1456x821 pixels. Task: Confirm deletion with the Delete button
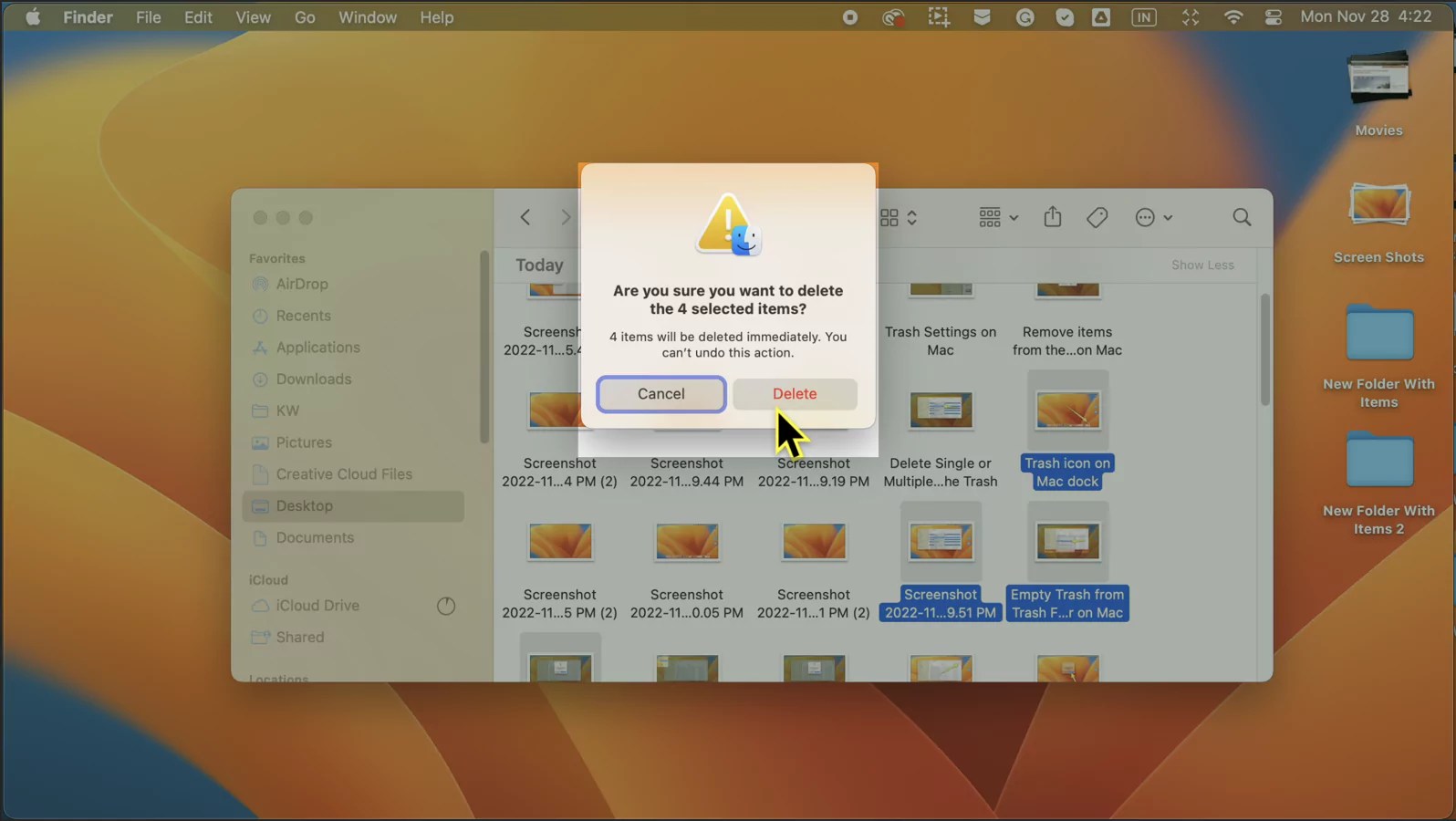[795, 394]
